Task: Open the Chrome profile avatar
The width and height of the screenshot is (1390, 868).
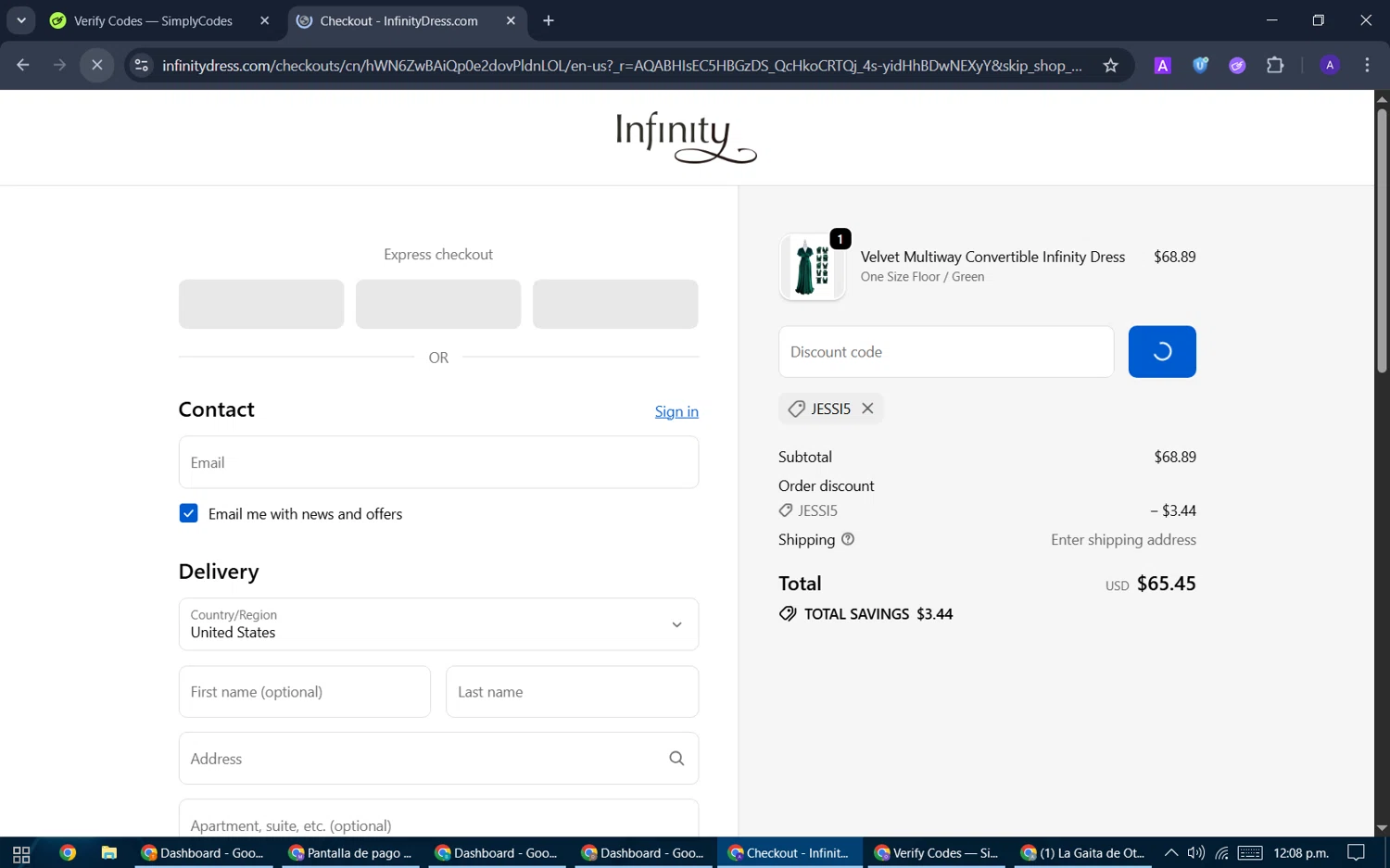Action: coord(1330,65)
